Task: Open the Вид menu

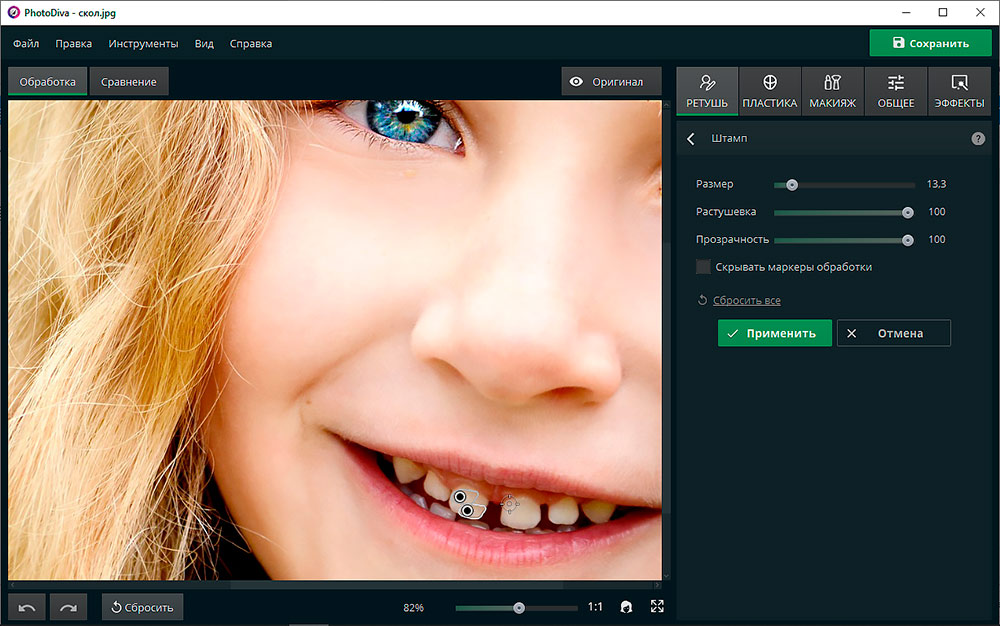Action: click(204, 43)
